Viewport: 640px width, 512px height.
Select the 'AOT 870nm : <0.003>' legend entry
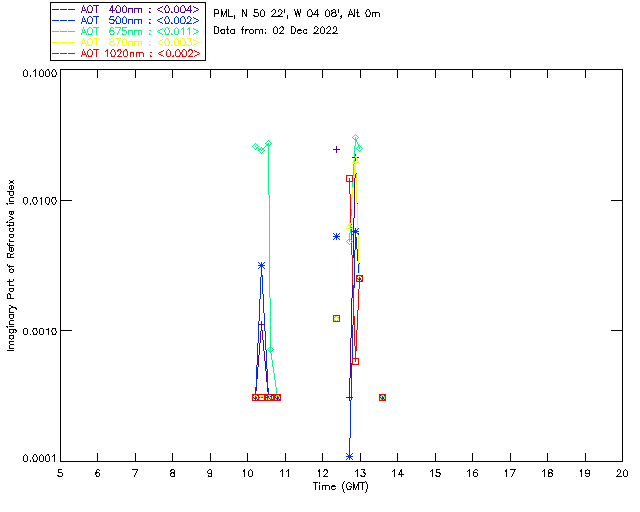pos(127,42)
